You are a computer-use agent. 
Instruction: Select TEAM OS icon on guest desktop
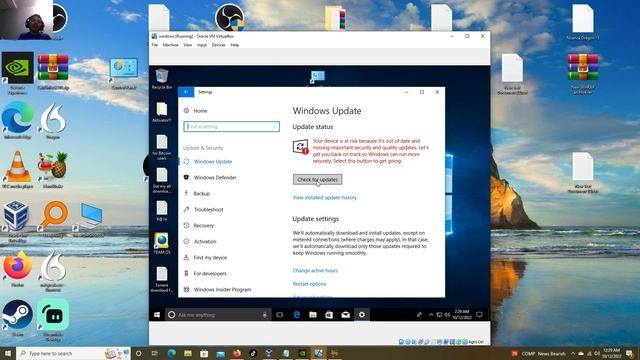point(162,244)
